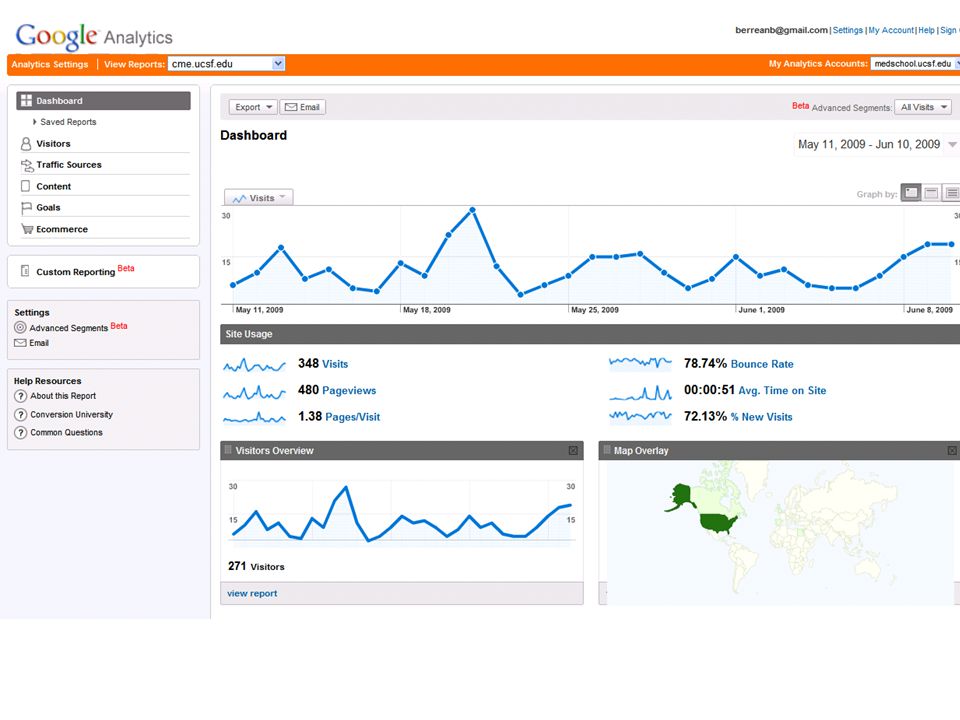Open the Visitors sidebar section

click(53, 143)
